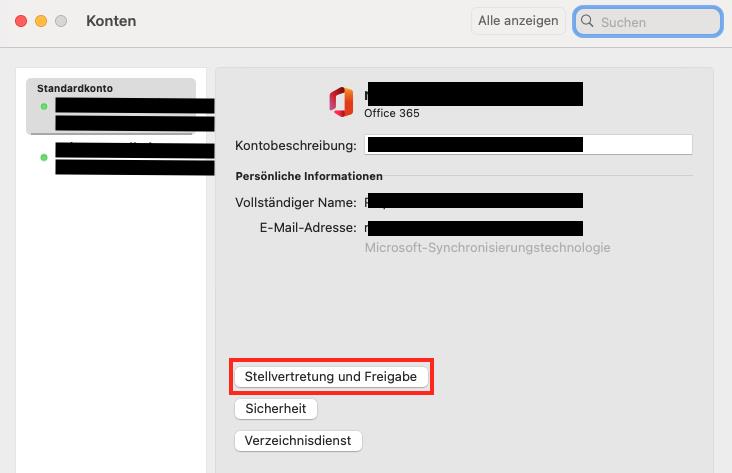The width and height of the screenshot is (732, 473).
Task: Focus the Suchen search field
Action: pyautogui.click(x=648, y=21)
